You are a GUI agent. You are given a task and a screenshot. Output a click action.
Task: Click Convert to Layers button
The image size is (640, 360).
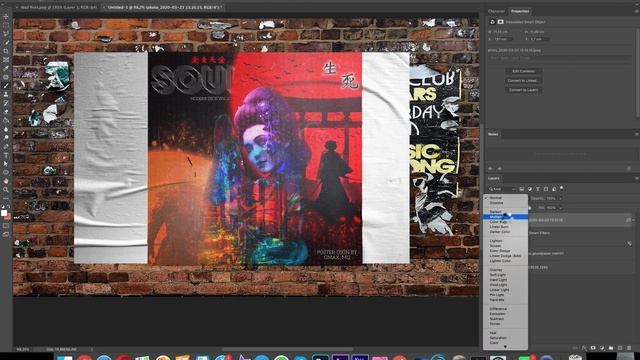coord(524,90)
